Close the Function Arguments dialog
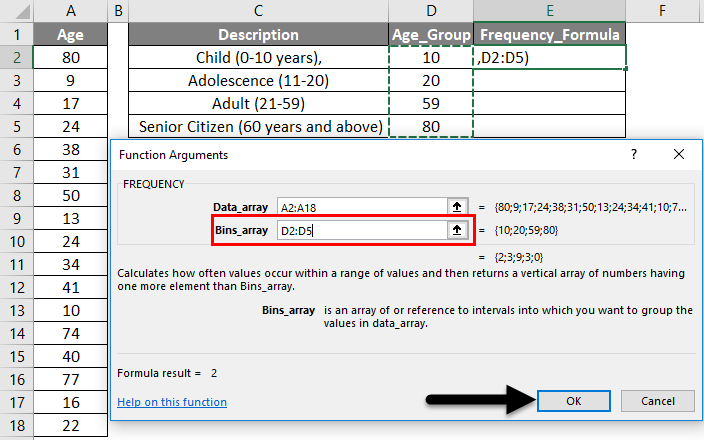Screen dimensions: 704x440 [x=679, y=155]
